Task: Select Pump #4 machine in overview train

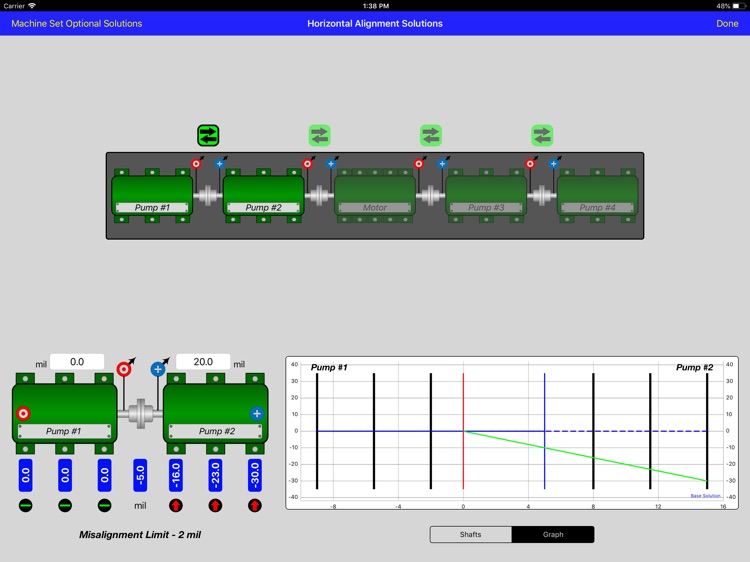Action: pyautogui.click(x=598, y=196)
